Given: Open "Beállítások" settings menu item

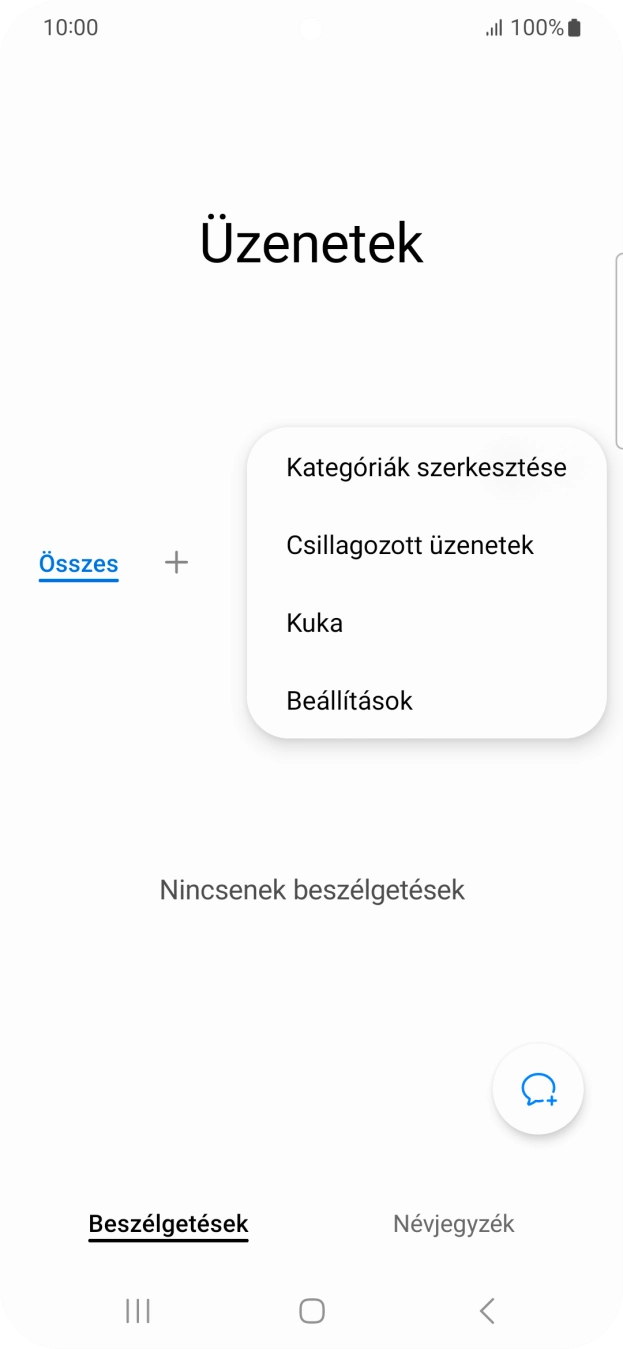Looking at the screenshot, I should click(x=348, y=700).
